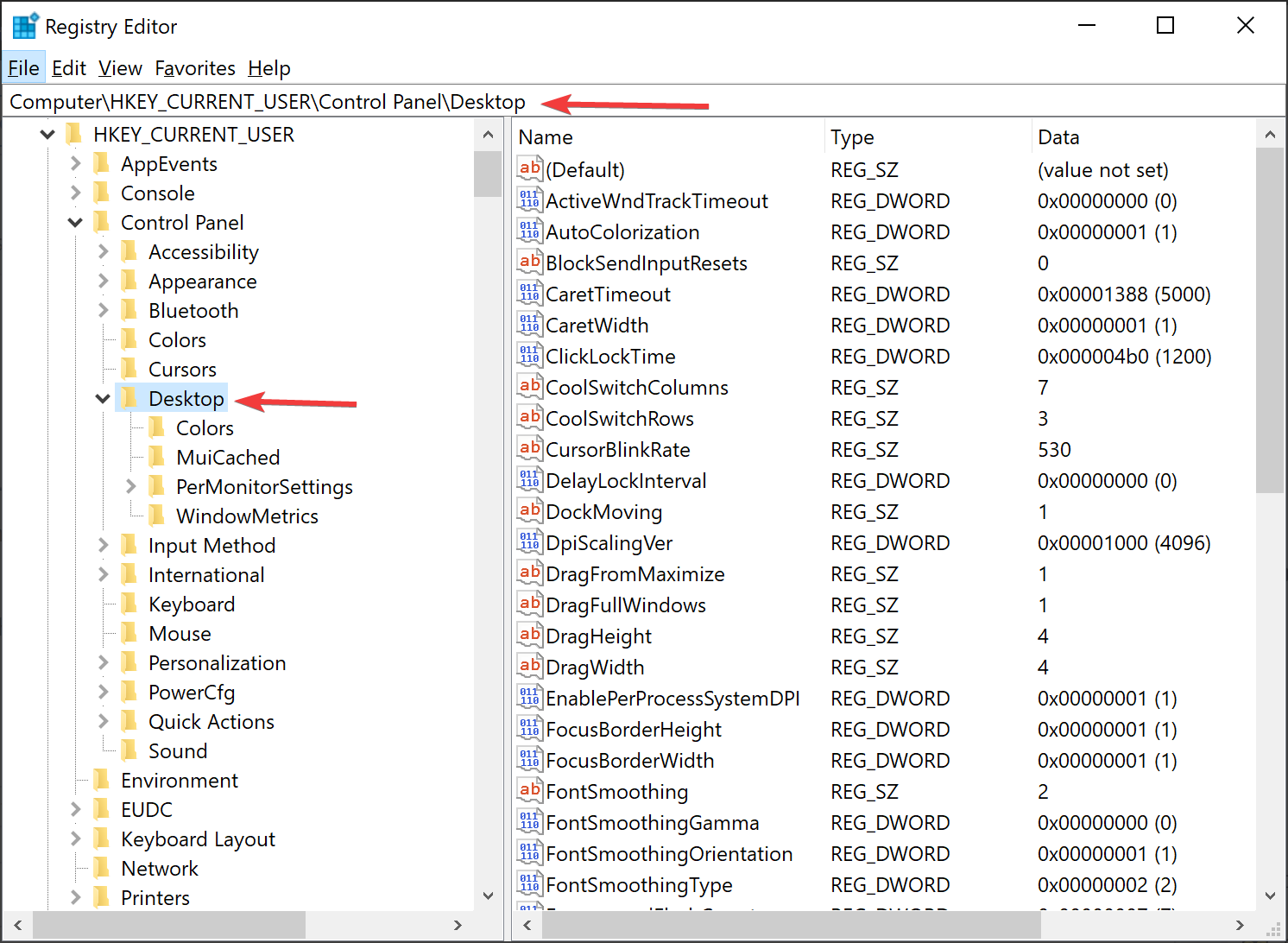Expand the AppEvents key
The height and width of the screenshot is (943, 1288).
pos(76,164)
